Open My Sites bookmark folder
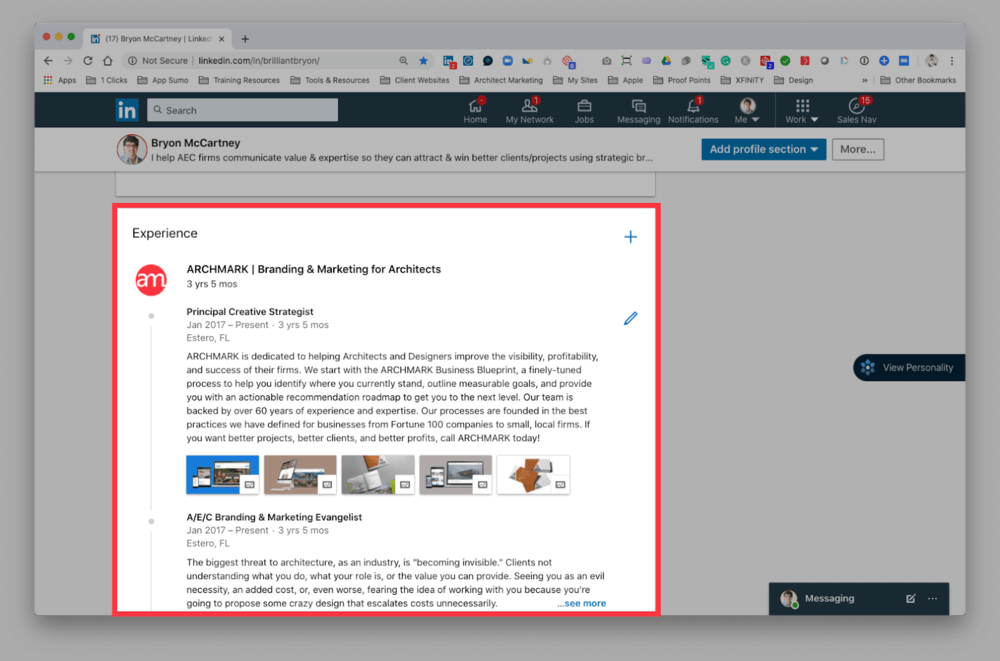Screen dimensions: 1000x661 click(x=575, y=80)
